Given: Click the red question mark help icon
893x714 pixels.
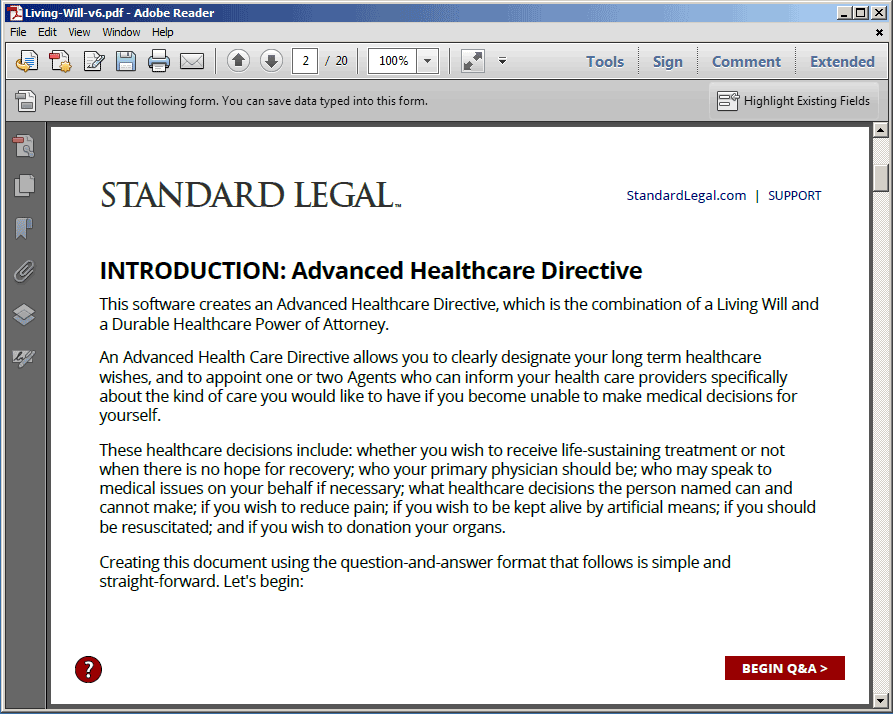Looking at the screenshot, I should [88, 669].
